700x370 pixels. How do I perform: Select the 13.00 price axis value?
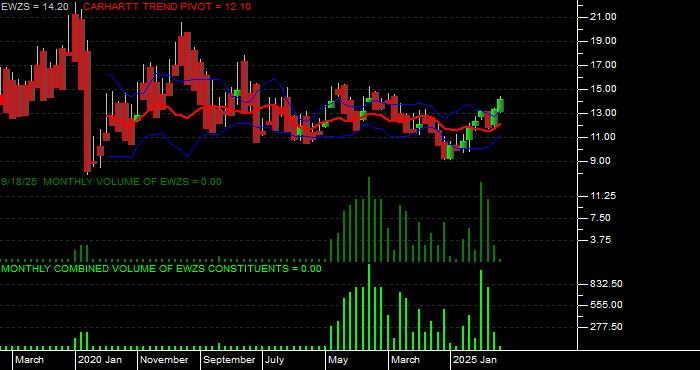[x=604, y=113]
